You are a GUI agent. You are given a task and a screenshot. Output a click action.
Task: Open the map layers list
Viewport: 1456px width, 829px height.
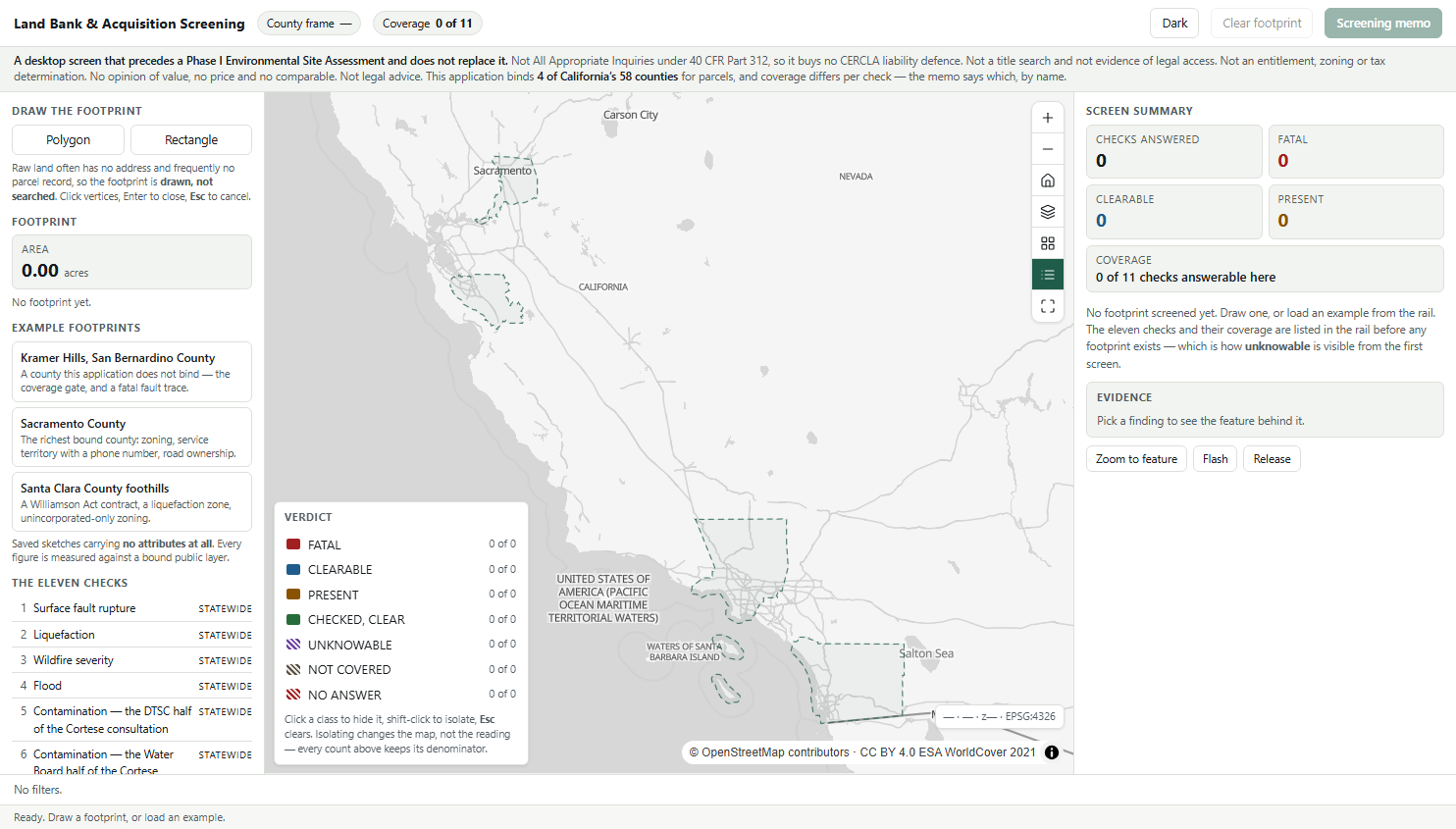pyautogui.click(x=1048, y=212)
